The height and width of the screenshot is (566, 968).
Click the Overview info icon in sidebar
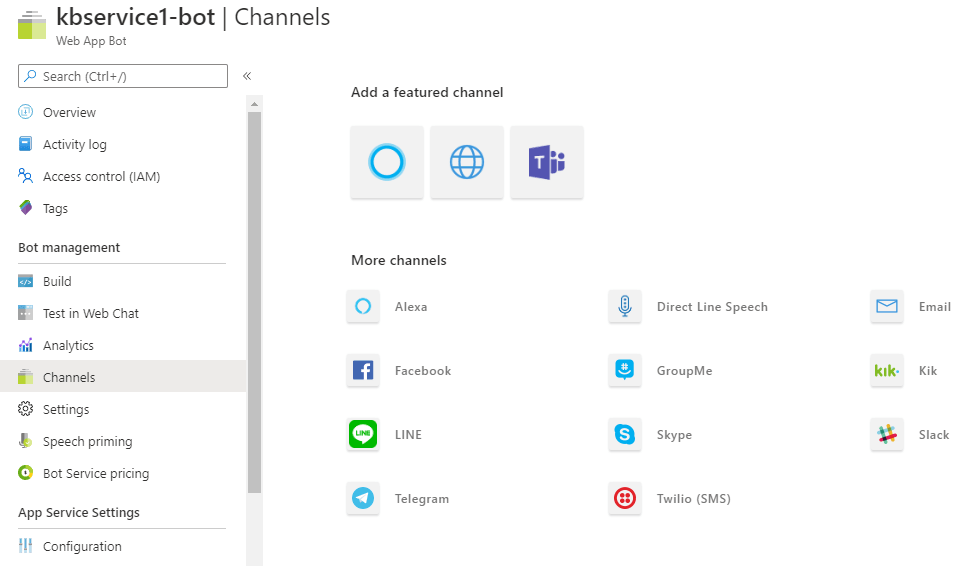coord(25,112)
